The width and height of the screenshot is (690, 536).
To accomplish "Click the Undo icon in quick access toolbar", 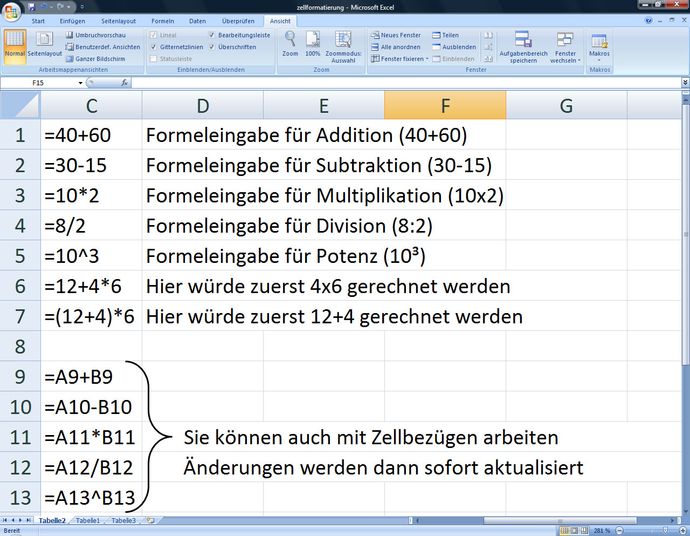I will (x=44, y=7).
